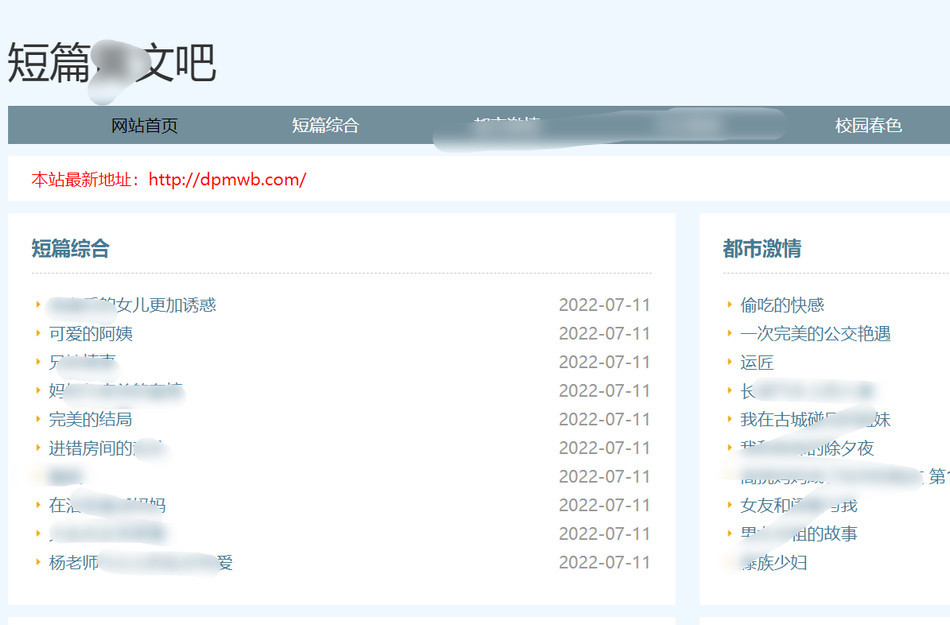Select the 都市激情 section heading
Screen dimensions: 950x625
coord(761,249)
